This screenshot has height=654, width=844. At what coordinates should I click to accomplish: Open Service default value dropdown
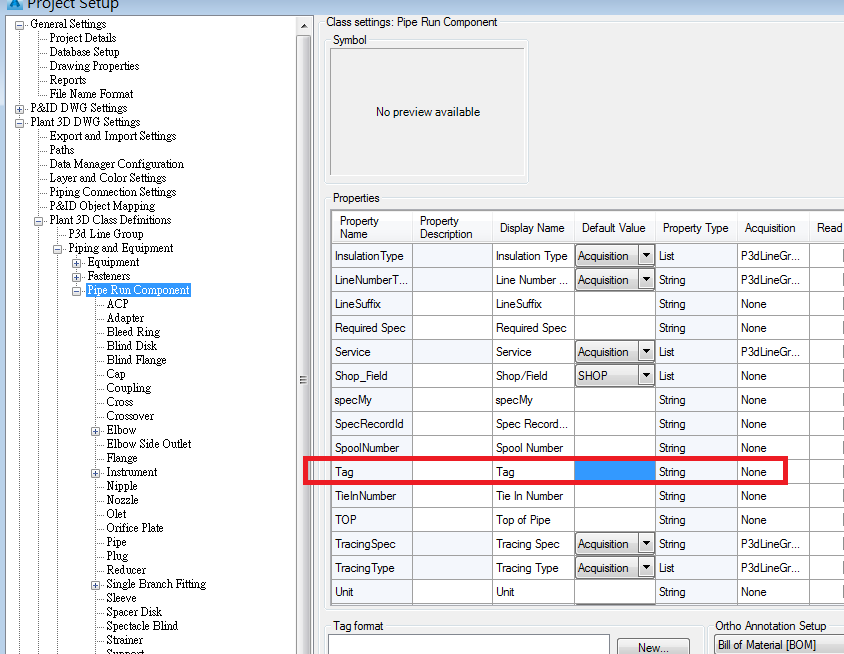tap(646, 352)
